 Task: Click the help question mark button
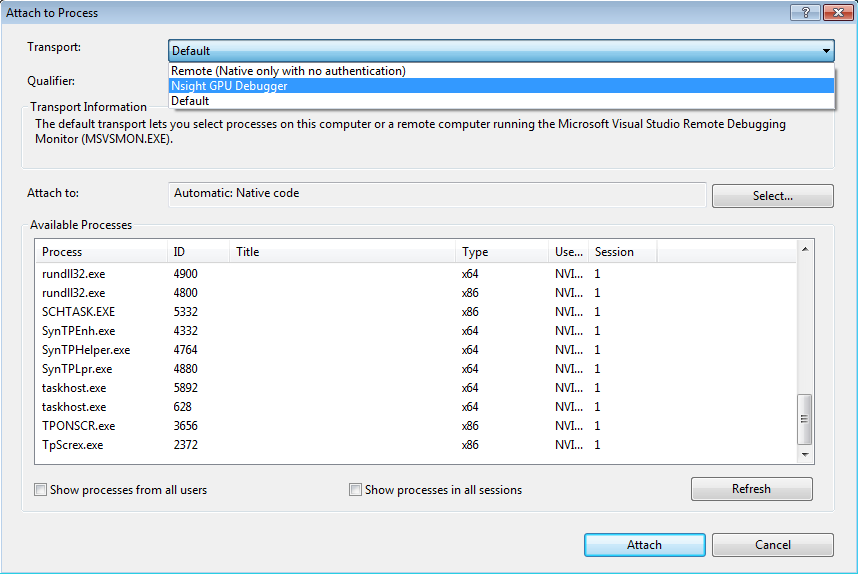click(805, 12)
